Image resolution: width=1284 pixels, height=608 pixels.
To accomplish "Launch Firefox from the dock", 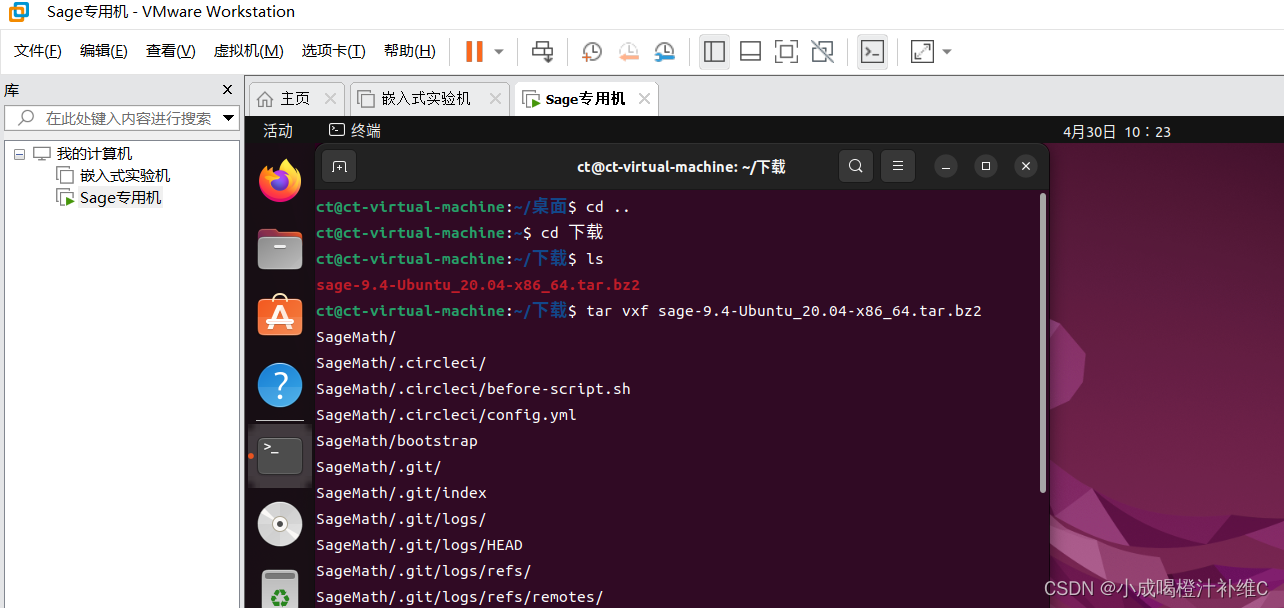I will coord(280,181).
